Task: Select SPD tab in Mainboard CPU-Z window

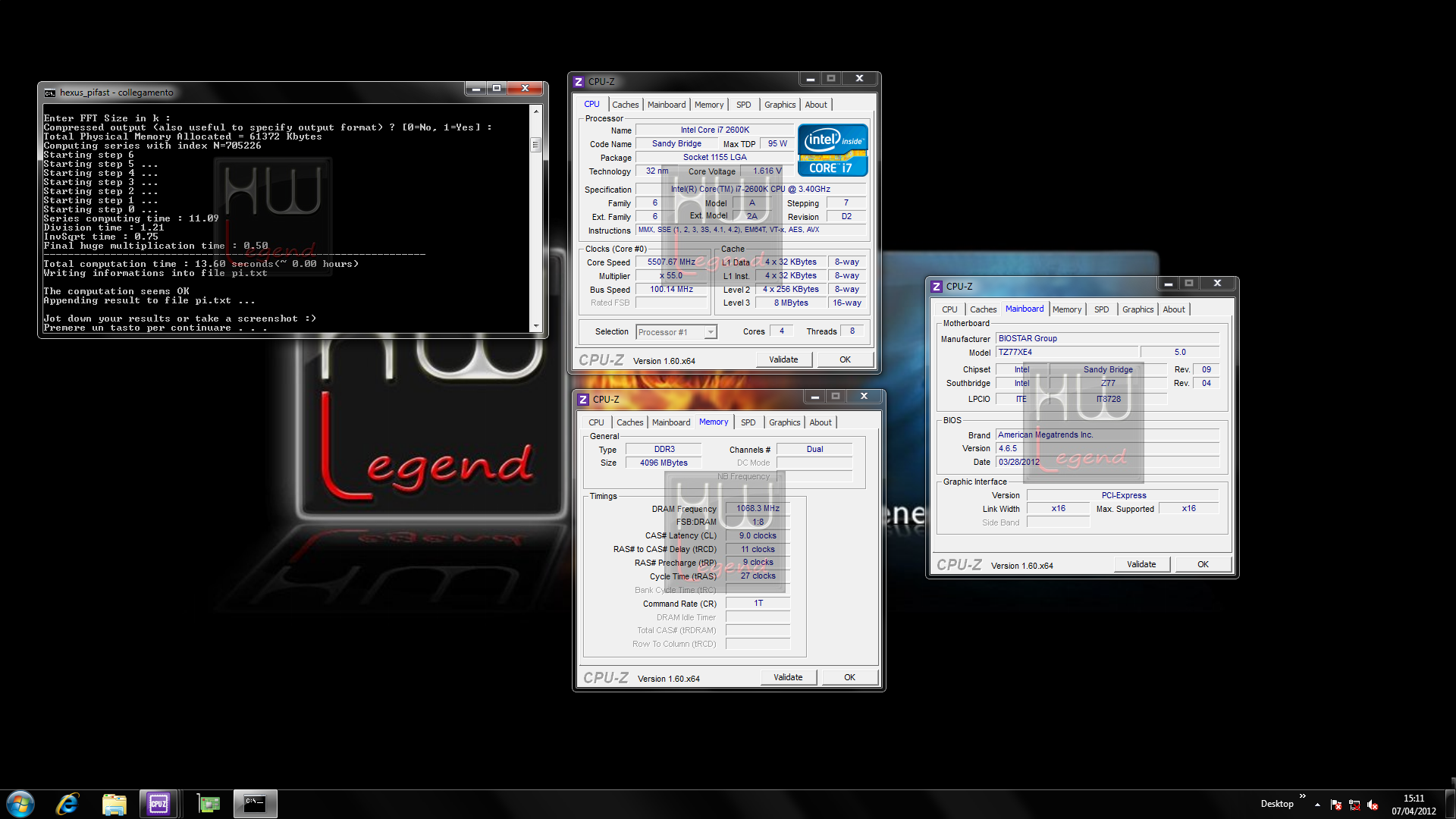Action: (x=1102, y=309)
